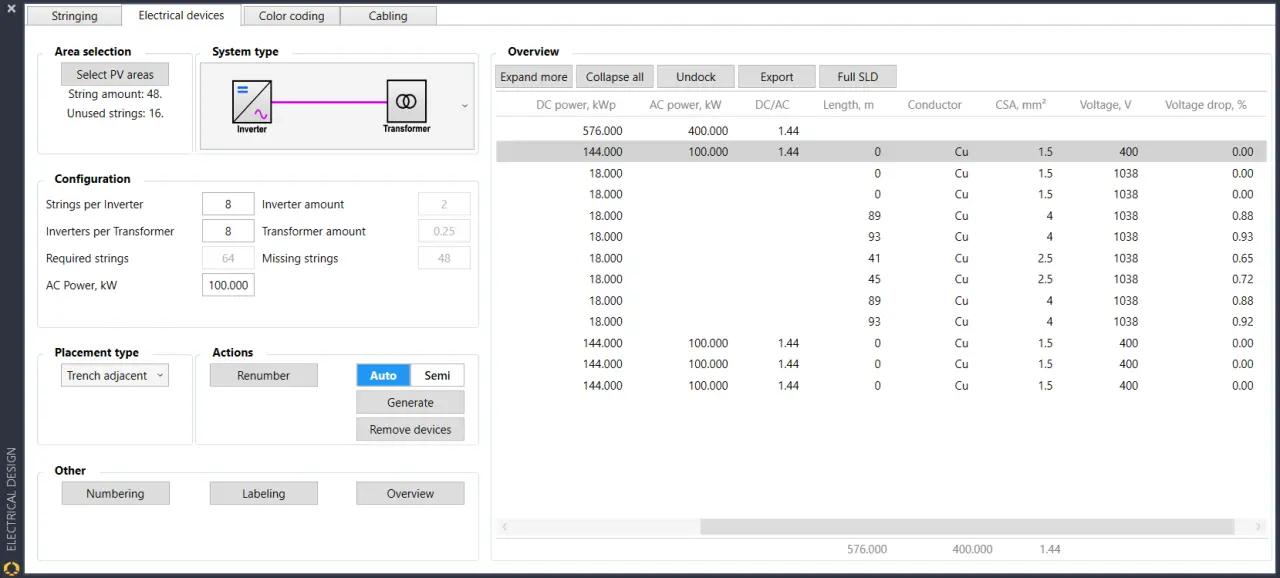This screenshot has height=578, width=1280.
Task: Select the highlighted 144.000 kWp row
Action: coord(881,152)
